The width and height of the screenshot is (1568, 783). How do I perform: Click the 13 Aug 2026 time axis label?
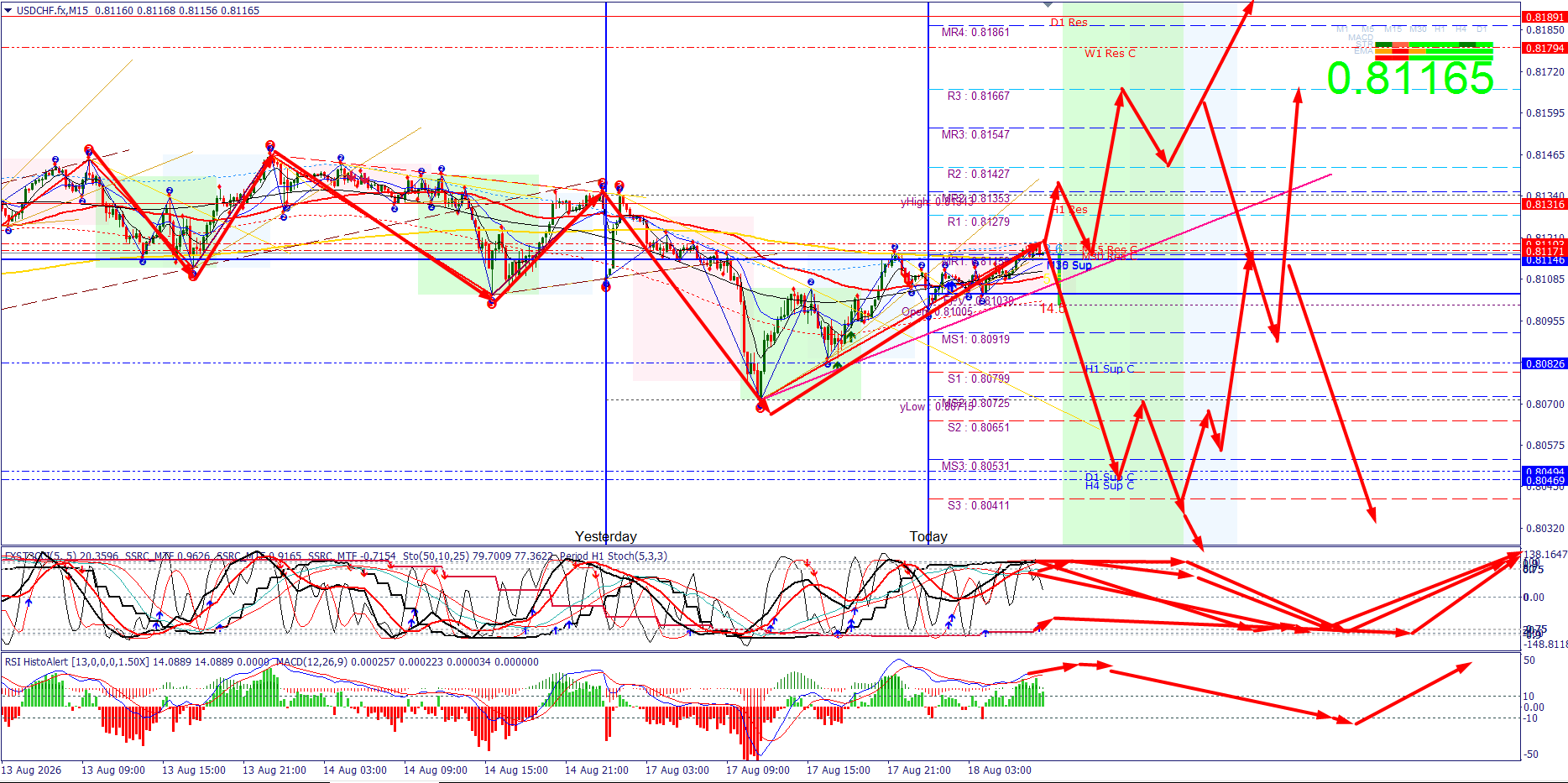tap(32, 770)
